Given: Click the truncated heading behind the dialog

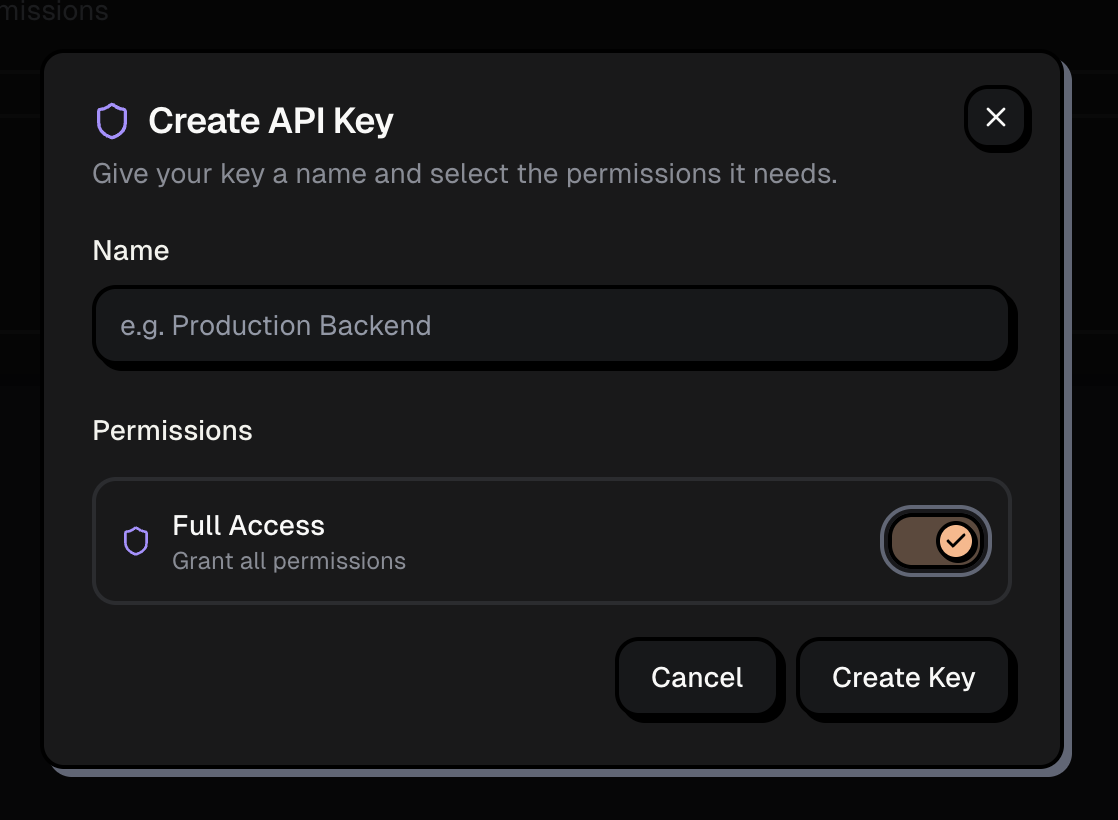Looking at the screenshot, I should (x=54, y=12).
